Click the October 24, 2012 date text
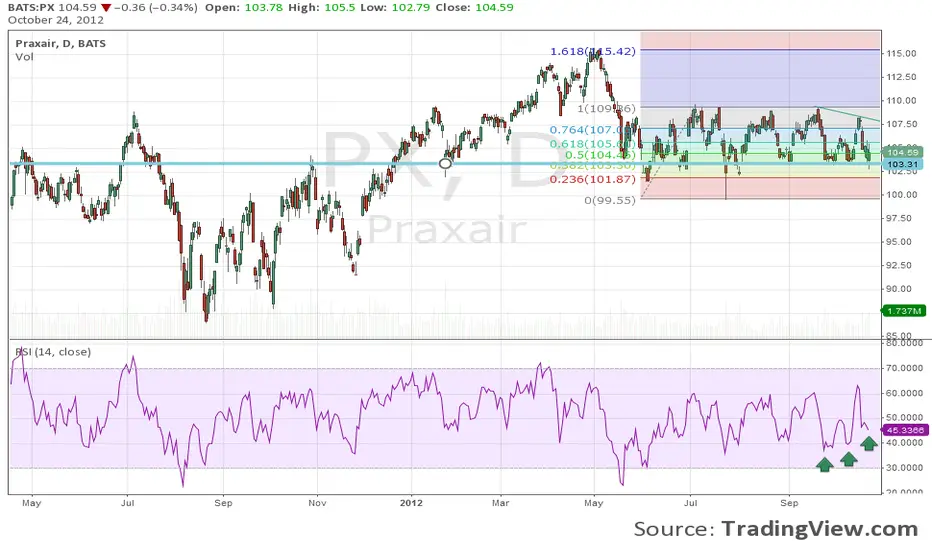Viewport: 932px width, 550px height. coord(56,20)
